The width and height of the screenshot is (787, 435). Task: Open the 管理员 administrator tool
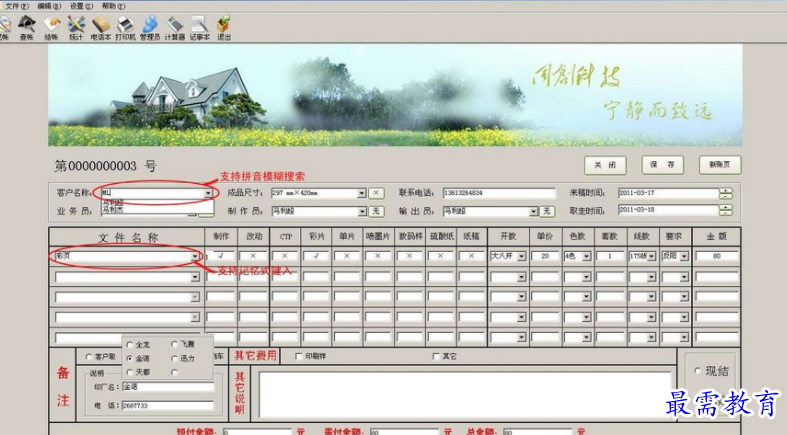click(x=150, y=28)
